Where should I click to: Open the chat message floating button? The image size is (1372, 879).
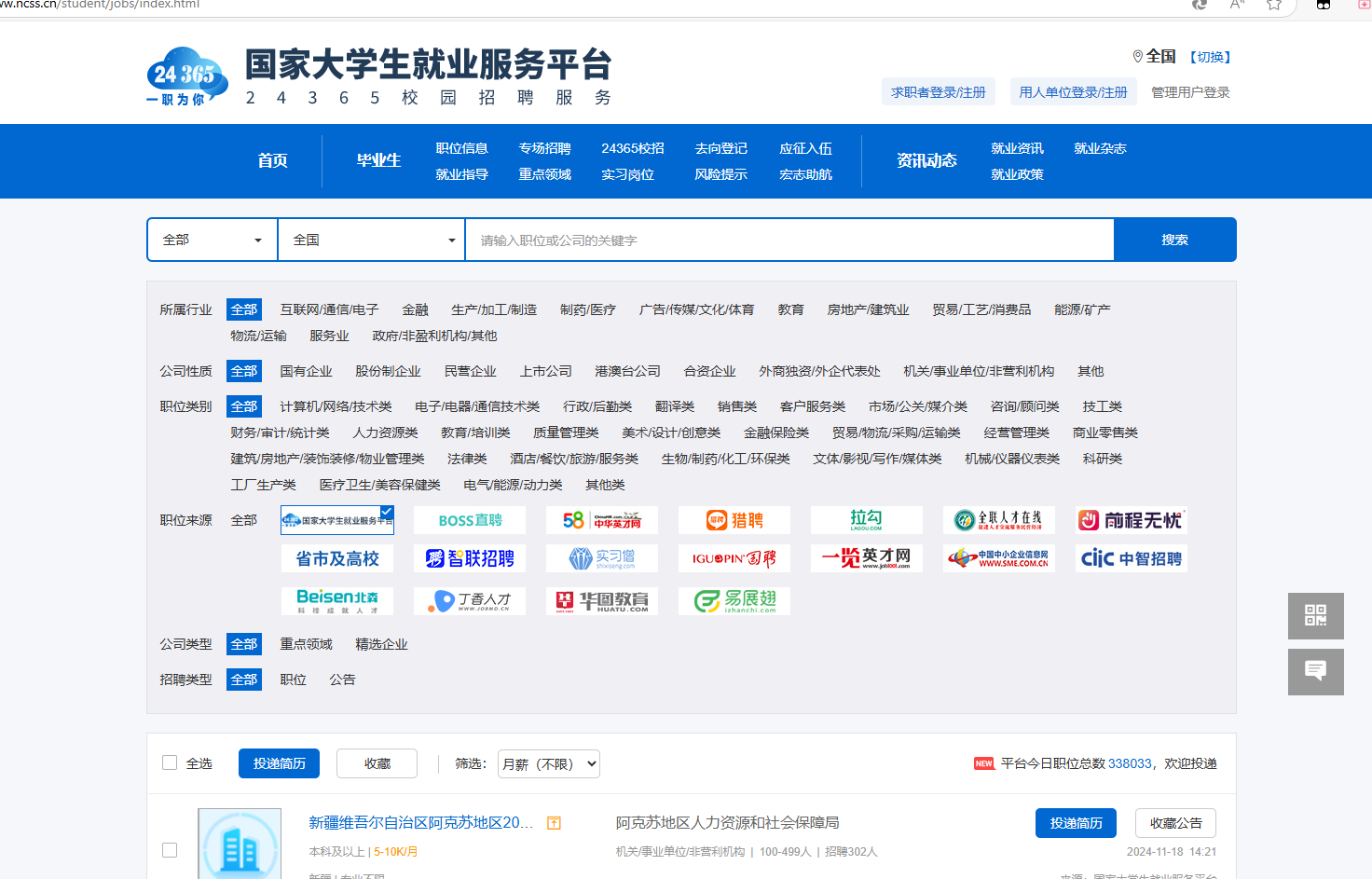(x=1315, y=671)
